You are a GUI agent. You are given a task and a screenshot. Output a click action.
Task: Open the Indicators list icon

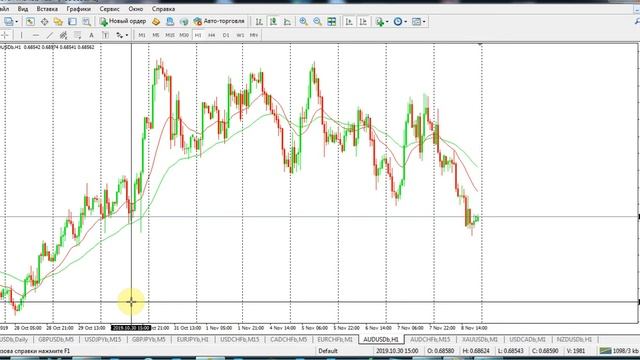pyautogui.click(x=380, y=22)
